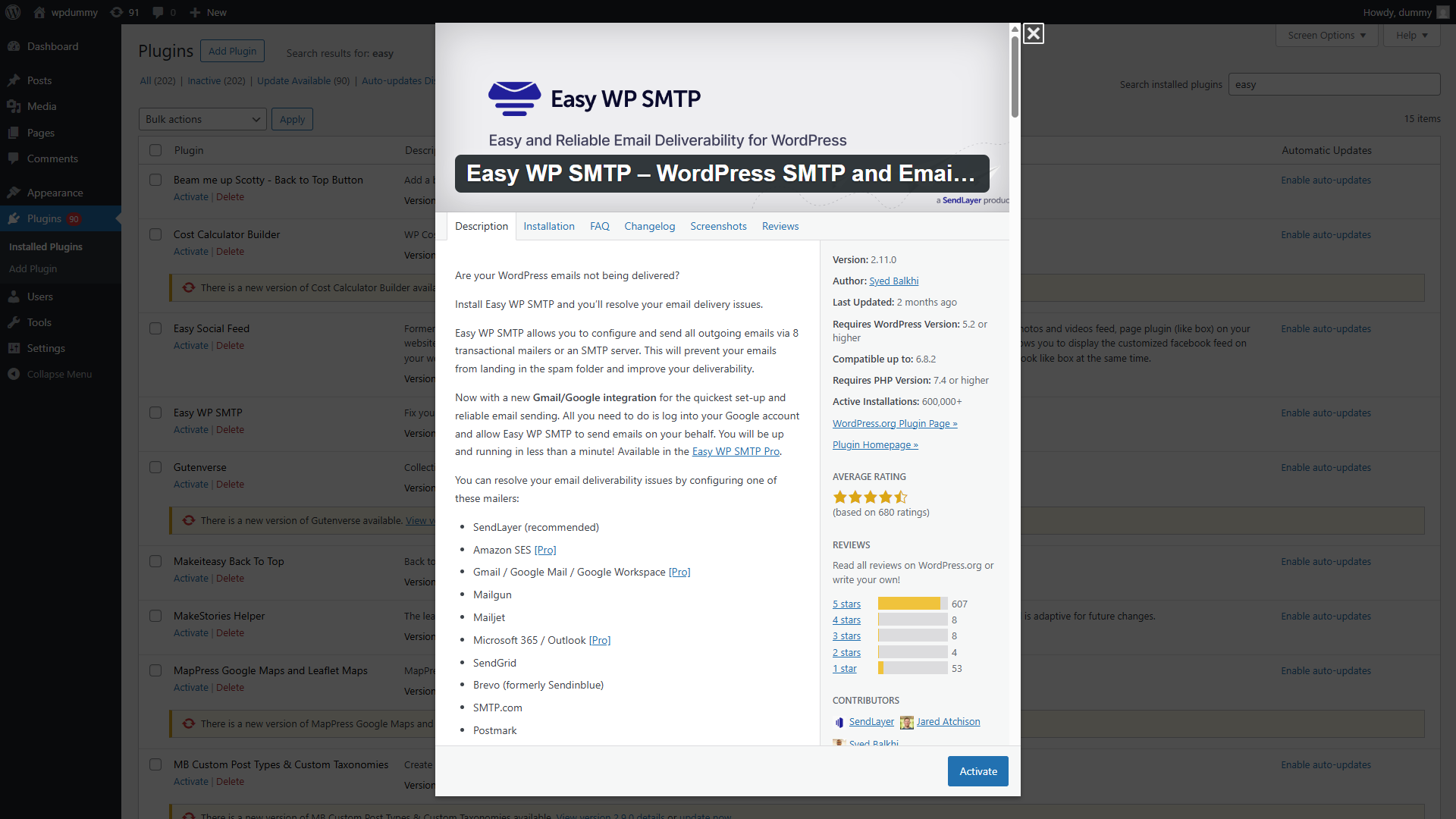Check the MapPress Google Maps checkbox
Image resolution: width=1456 pixels, height=819 pixels.
click(x=155, y=670)
